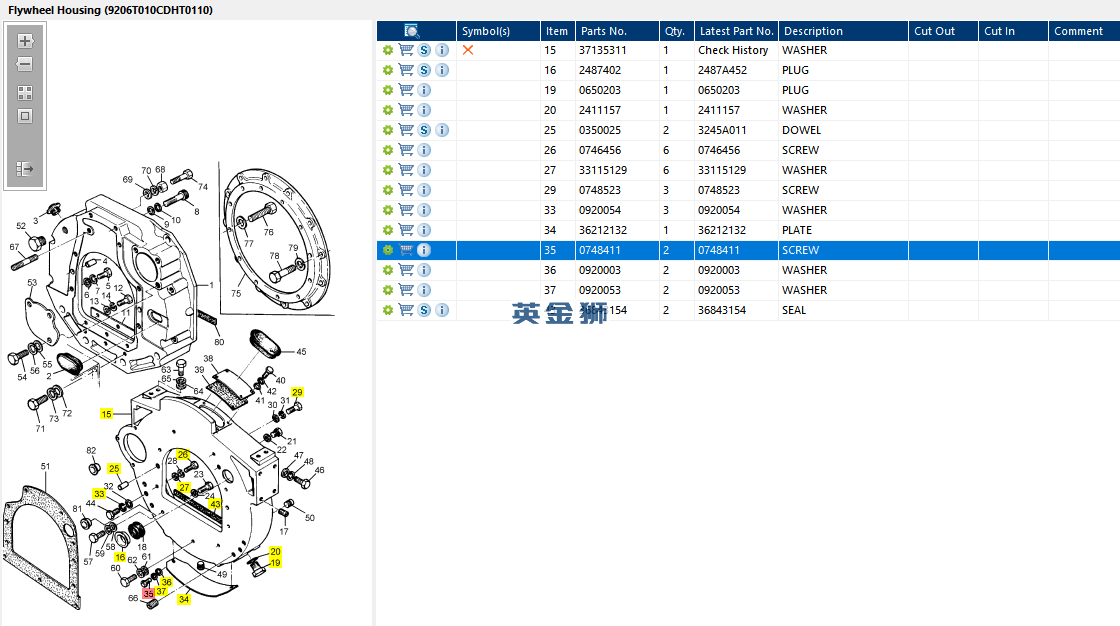Click yellow callout 43 in the diagram
This screenshot has height=626, width=1120.
click(215, 504)
